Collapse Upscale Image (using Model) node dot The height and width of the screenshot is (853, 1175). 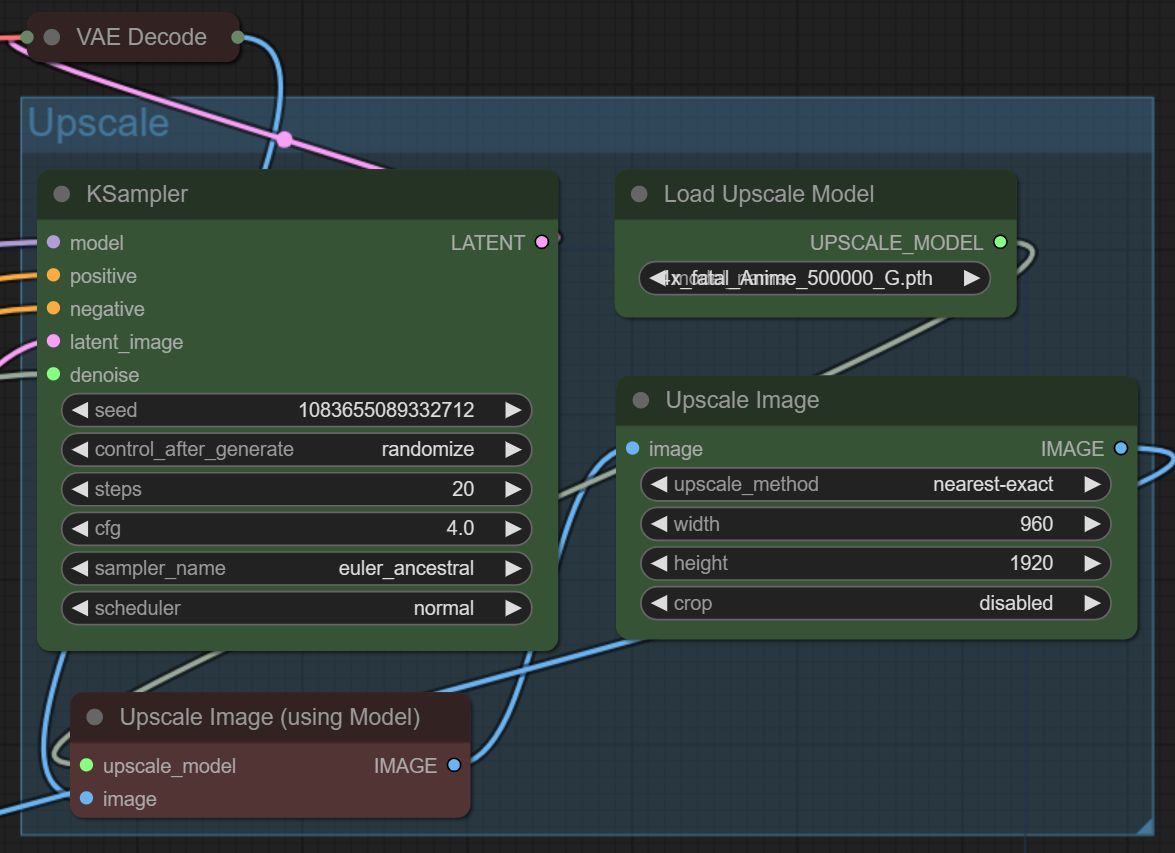(94, 717)
